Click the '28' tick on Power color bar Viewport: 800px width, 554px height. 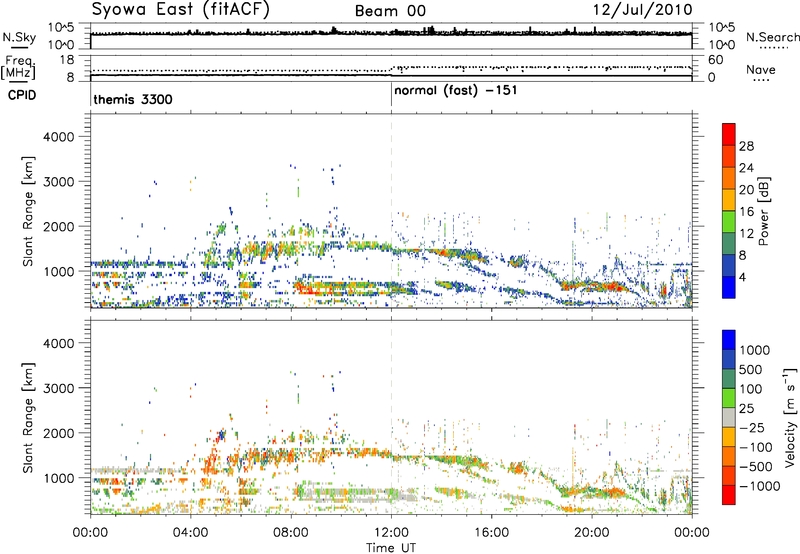pyautogui.click(x=746, y=146)
